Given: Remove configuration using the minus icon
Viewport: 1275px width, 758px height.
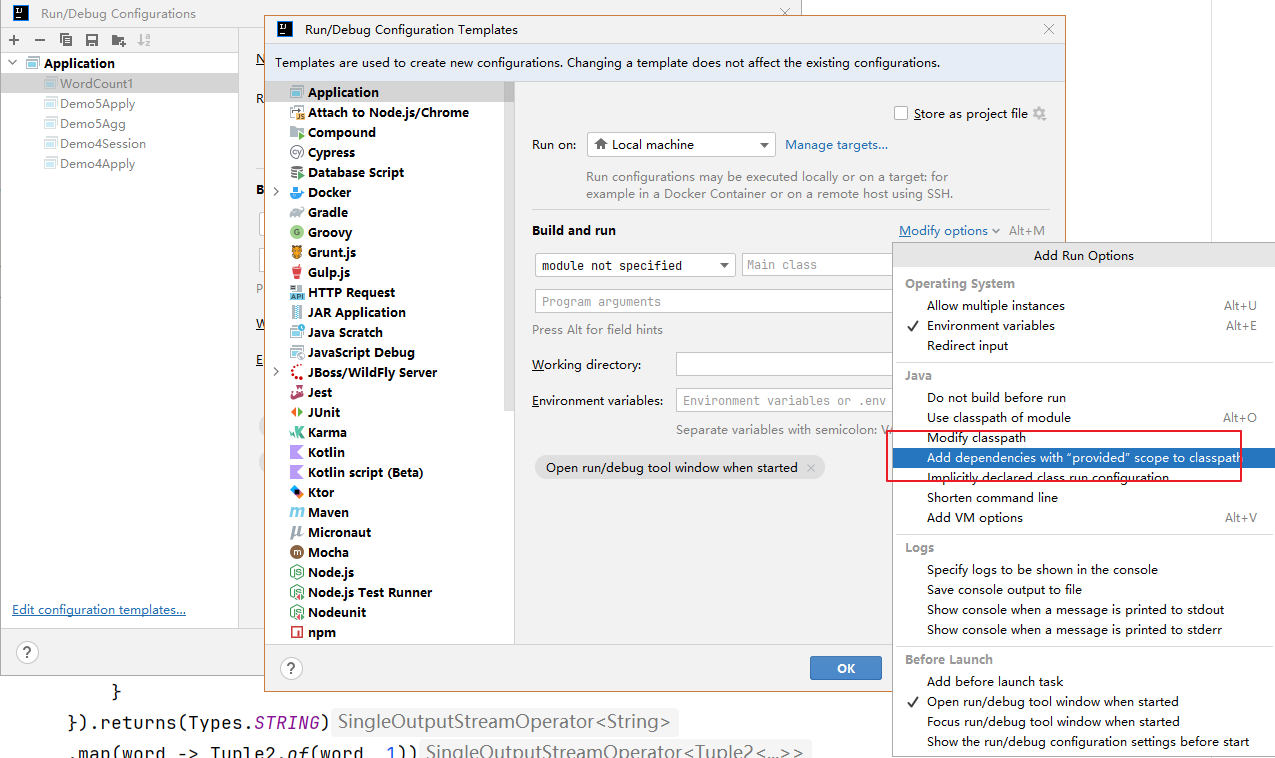Looking at the screenshot, I should pos(40,40).
